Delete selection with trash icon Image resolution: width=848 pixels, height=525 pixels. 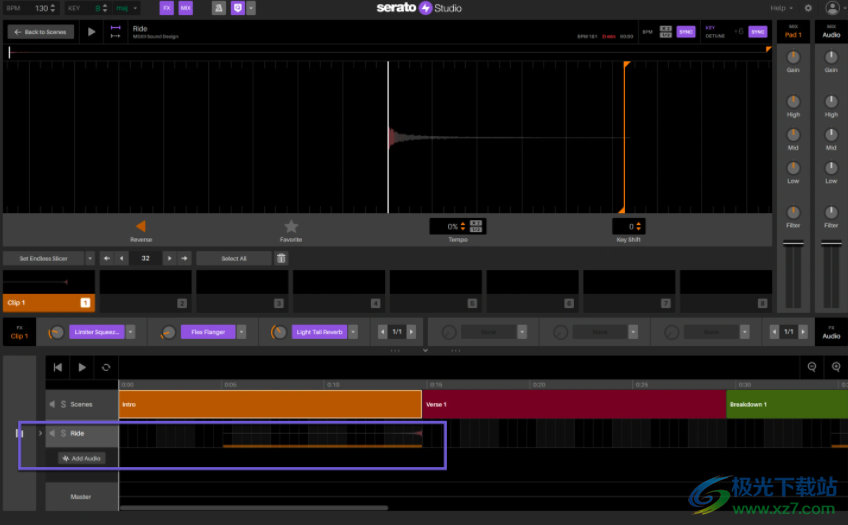tap(281, 258)
